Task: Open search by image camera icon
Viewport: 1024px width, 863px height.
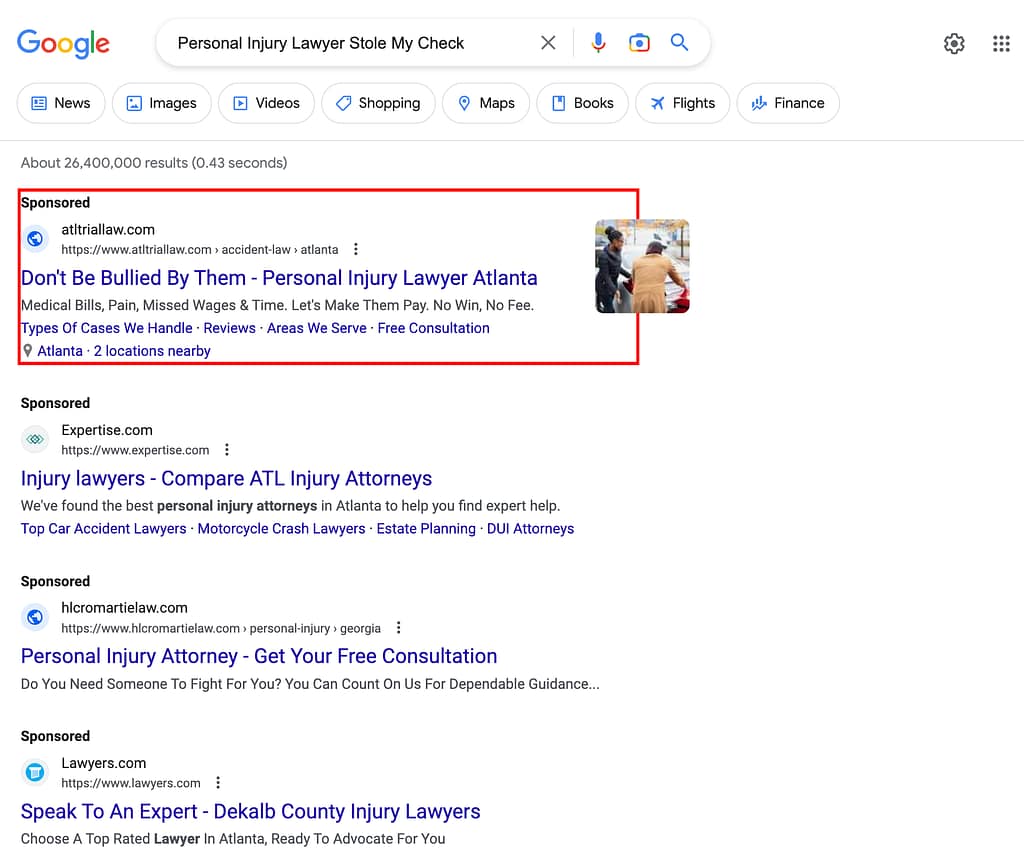Action: (x=639, y=43)
